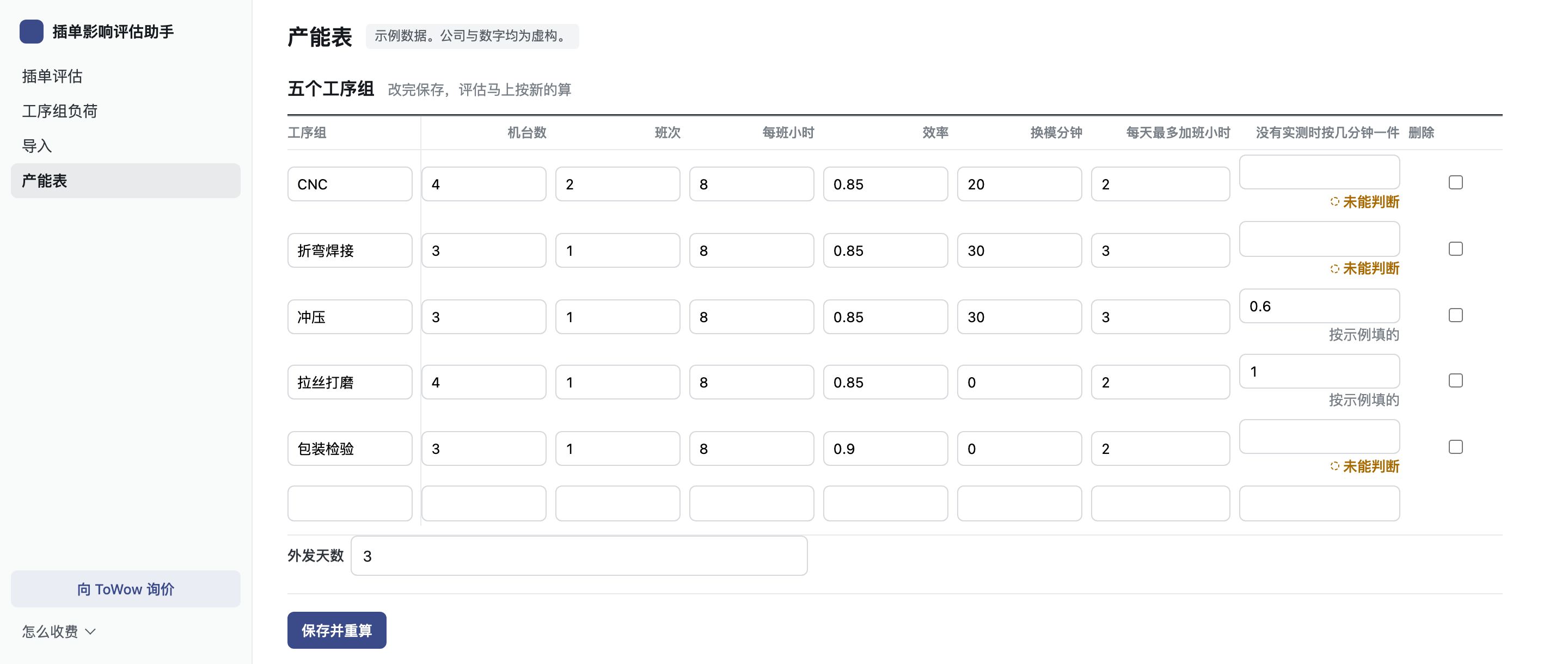Screen dimensions: 1568x664
Task: Click the blank new-row 工序组 name field
Action: [350, 503]
